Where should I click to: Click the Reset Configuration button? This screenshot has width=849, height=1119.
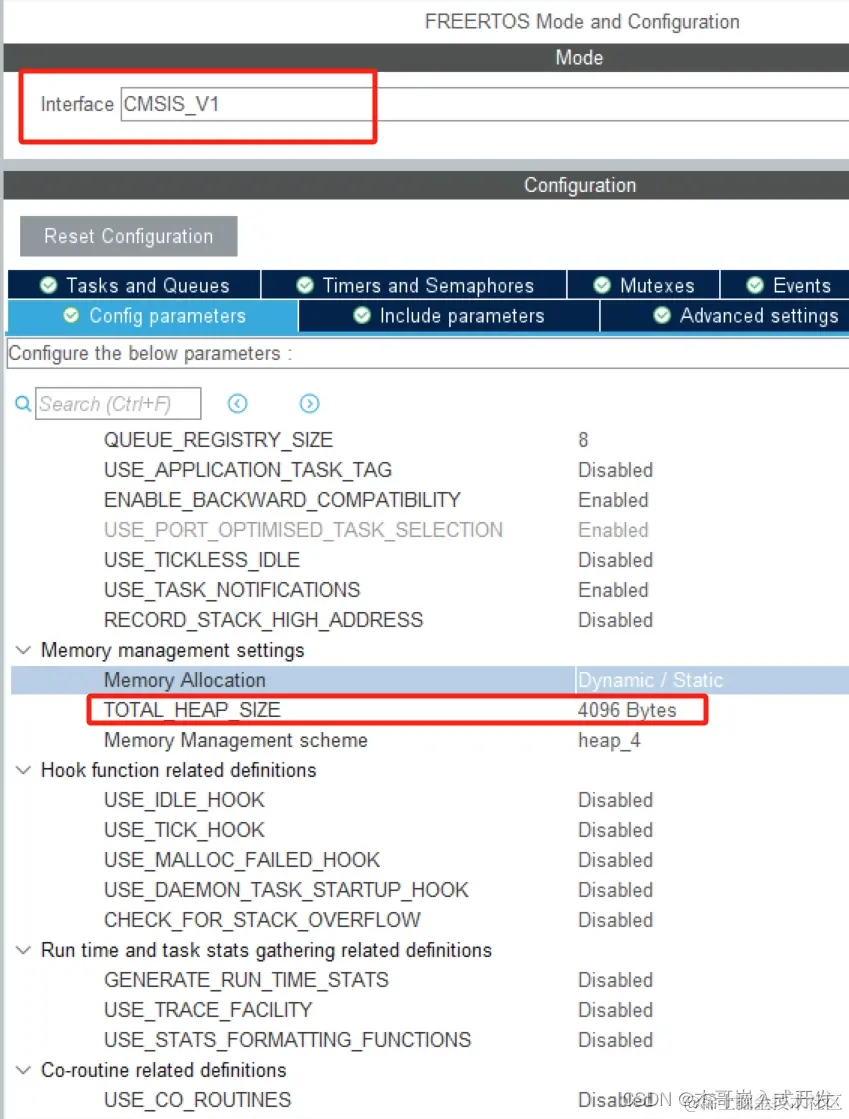pos(128,236)
